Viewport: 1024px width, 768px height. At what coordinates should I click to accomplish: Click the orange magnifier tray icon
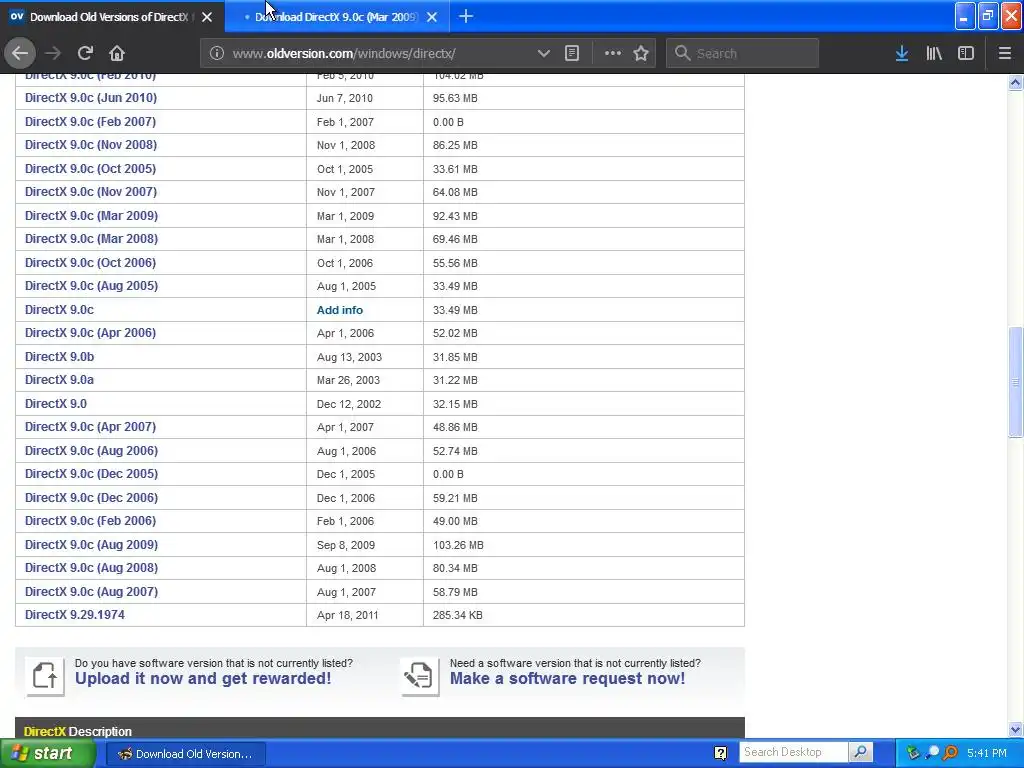[951, 753]
